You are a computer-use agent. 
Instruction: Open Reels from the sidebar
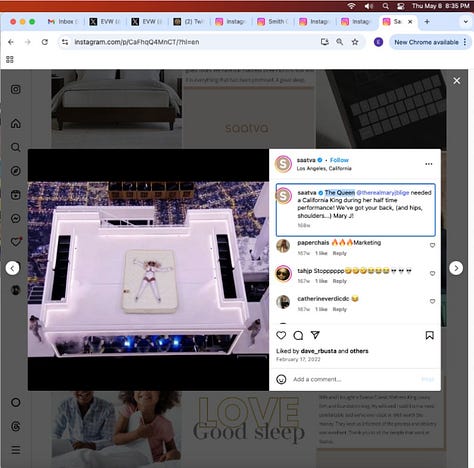pyautogui.click(x=16, y=195)
